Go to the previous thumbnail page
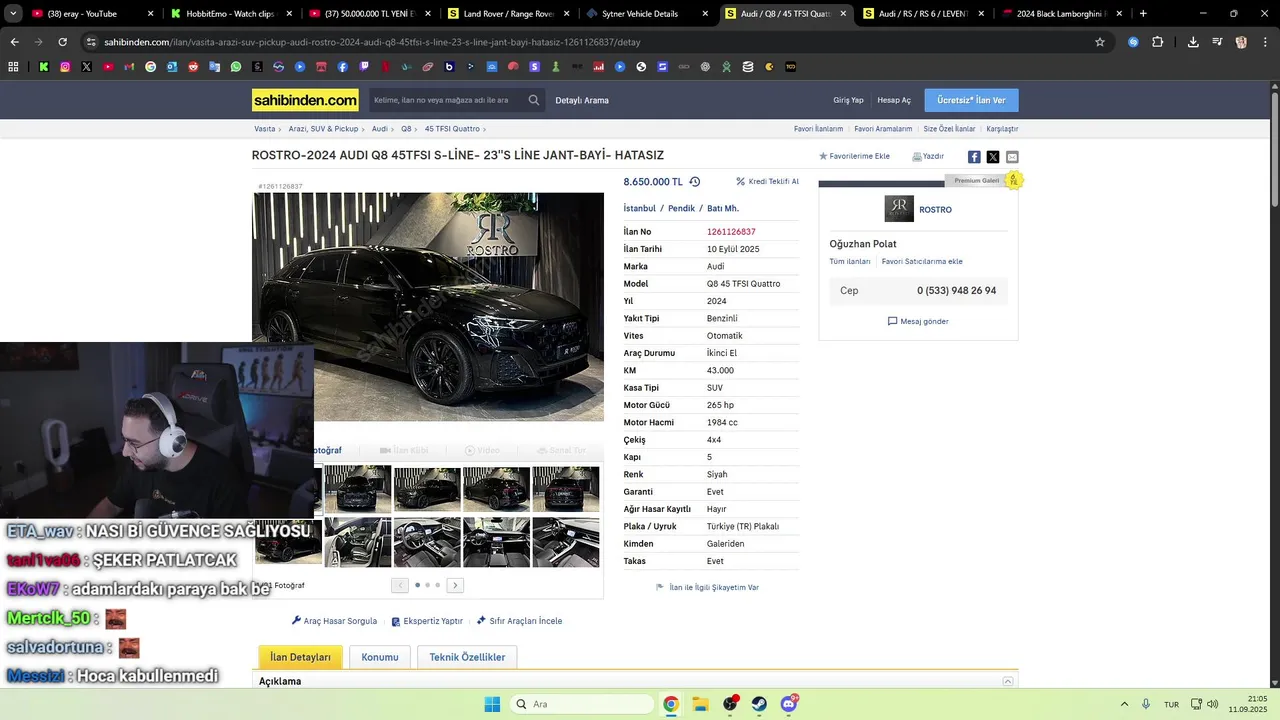Viewport: 1280px width, 720px height. coord(400,585)
